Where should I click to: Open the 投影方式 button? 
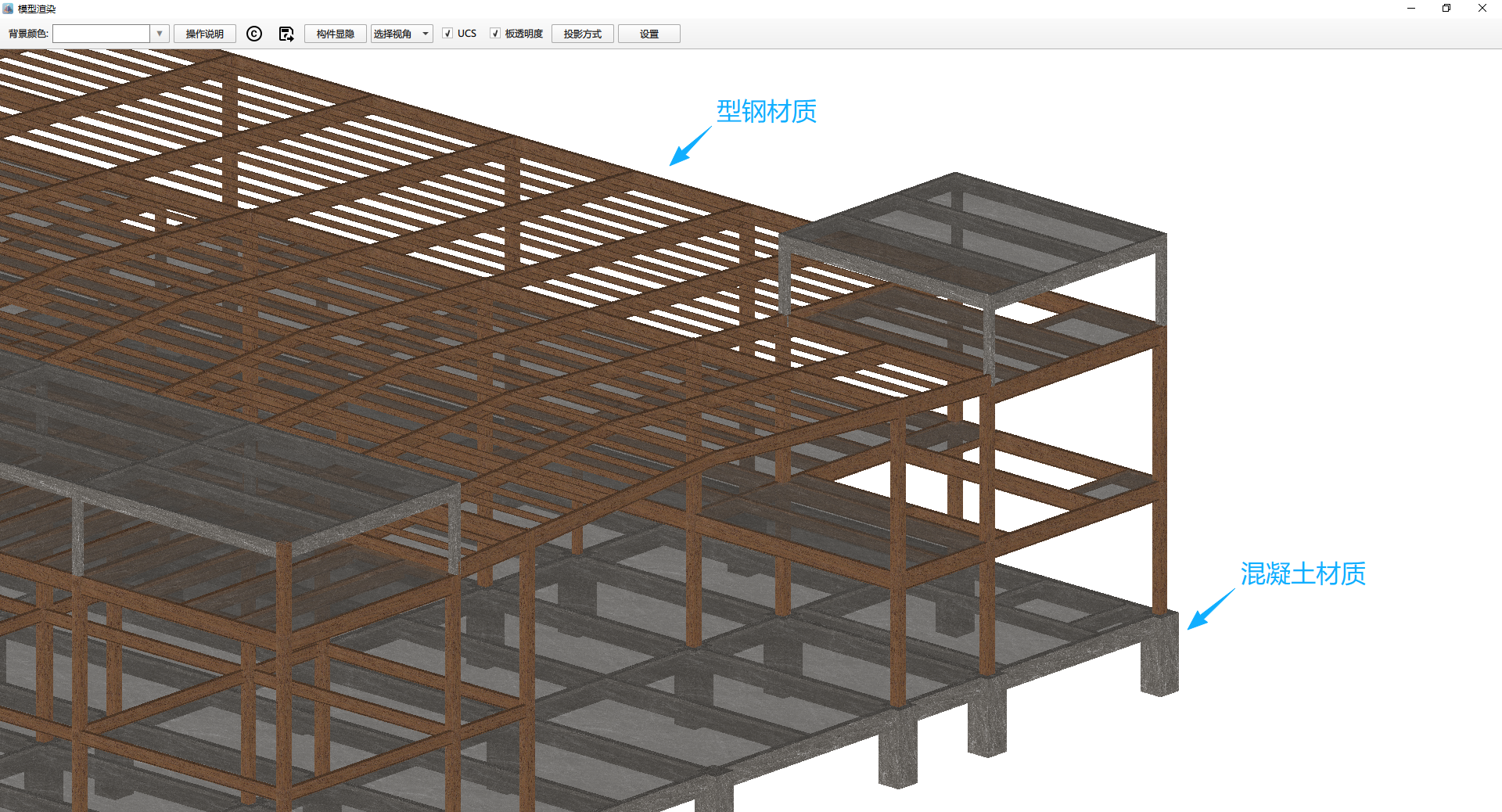[583, 34]
